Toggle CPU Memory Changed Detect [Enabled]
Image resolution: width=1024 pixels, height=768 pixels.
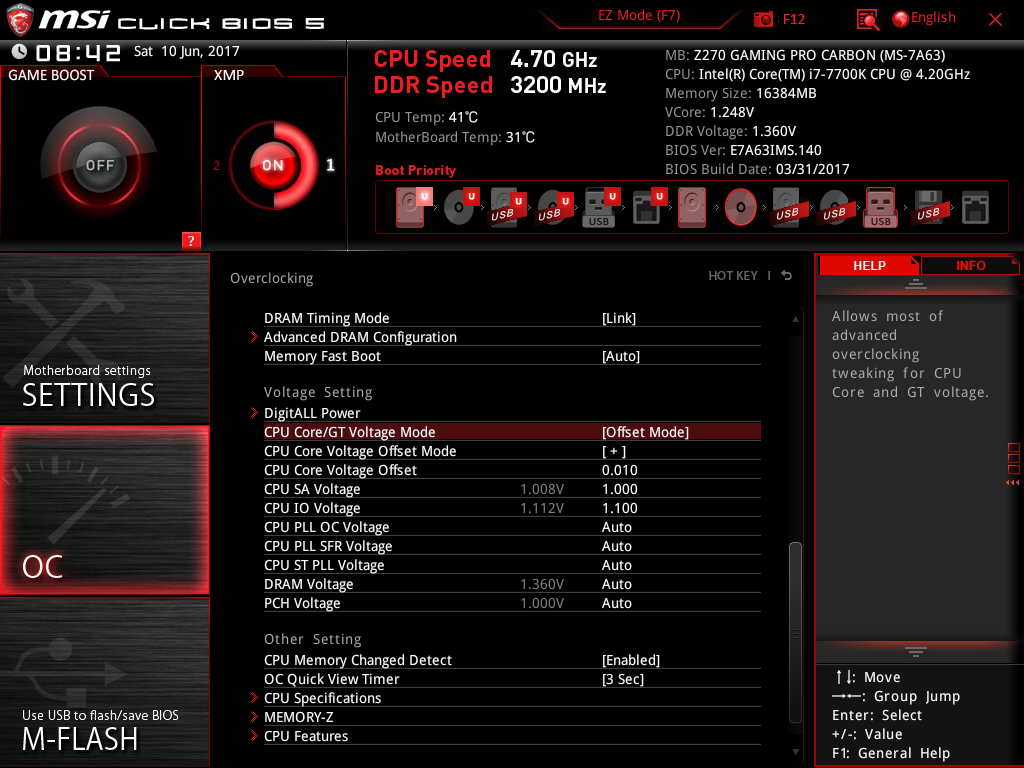coord(512,660)
